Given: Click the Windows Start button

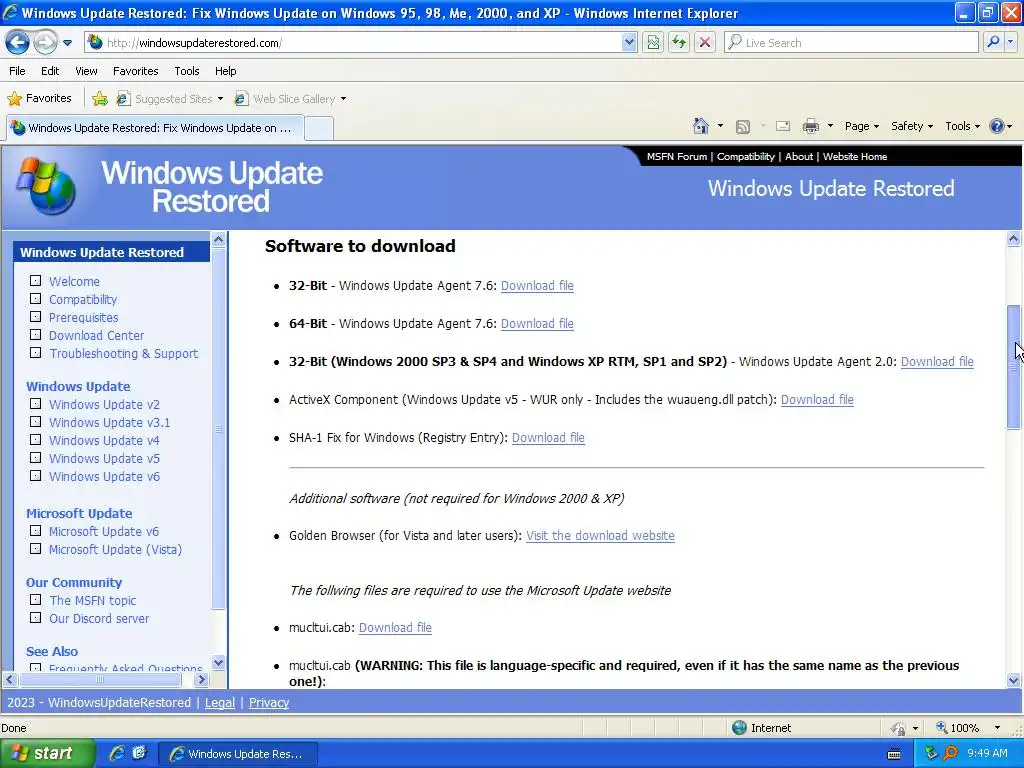Looking at the screenshot, I should tap(46, 754).
